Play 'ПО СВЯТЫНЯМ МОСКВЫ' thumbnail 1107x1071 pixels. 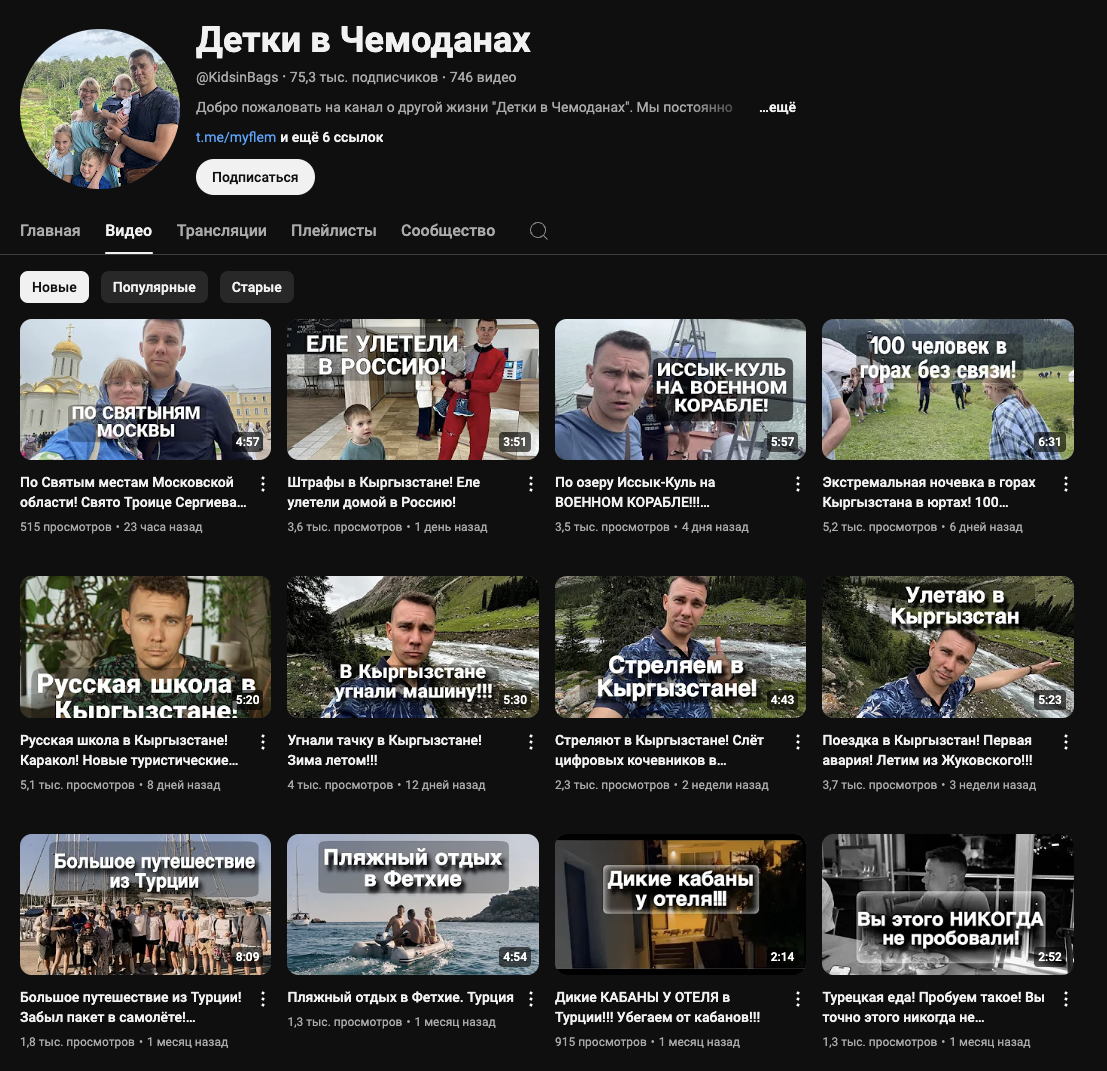click(x=145, y=390)
